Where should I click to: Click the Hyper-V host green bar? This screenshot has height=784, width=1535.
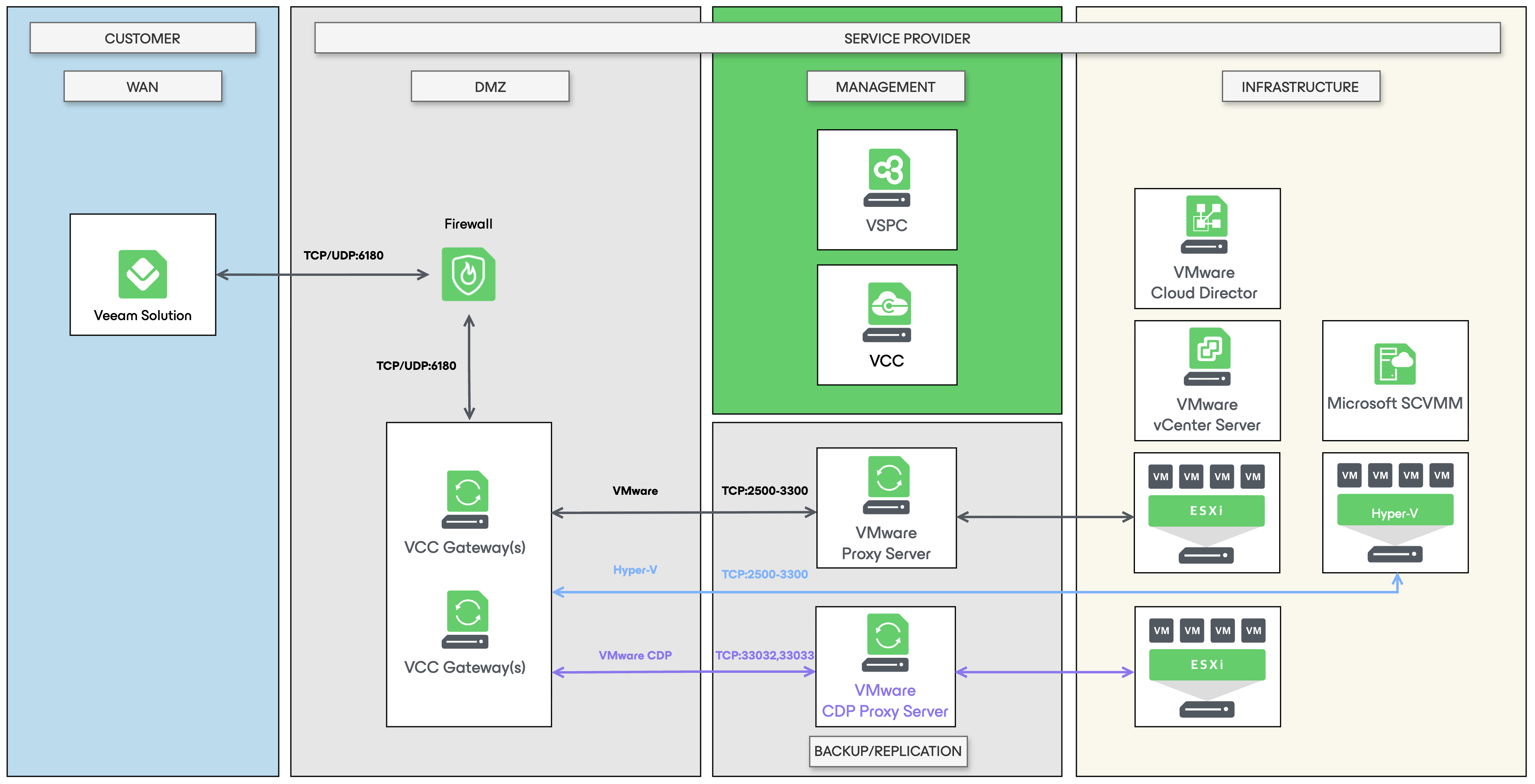pos(1395,510)
